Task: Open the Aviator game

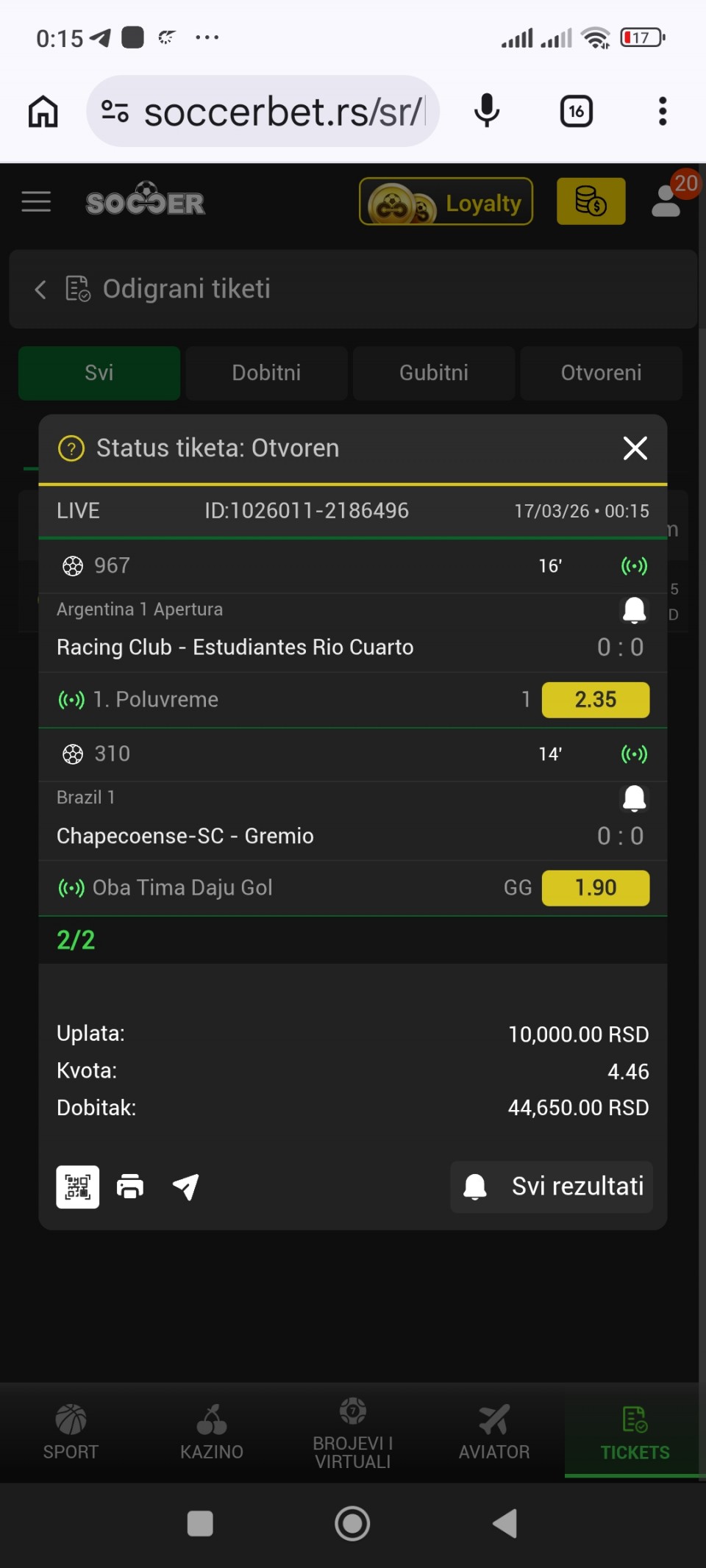Action: pos(494,1431)
